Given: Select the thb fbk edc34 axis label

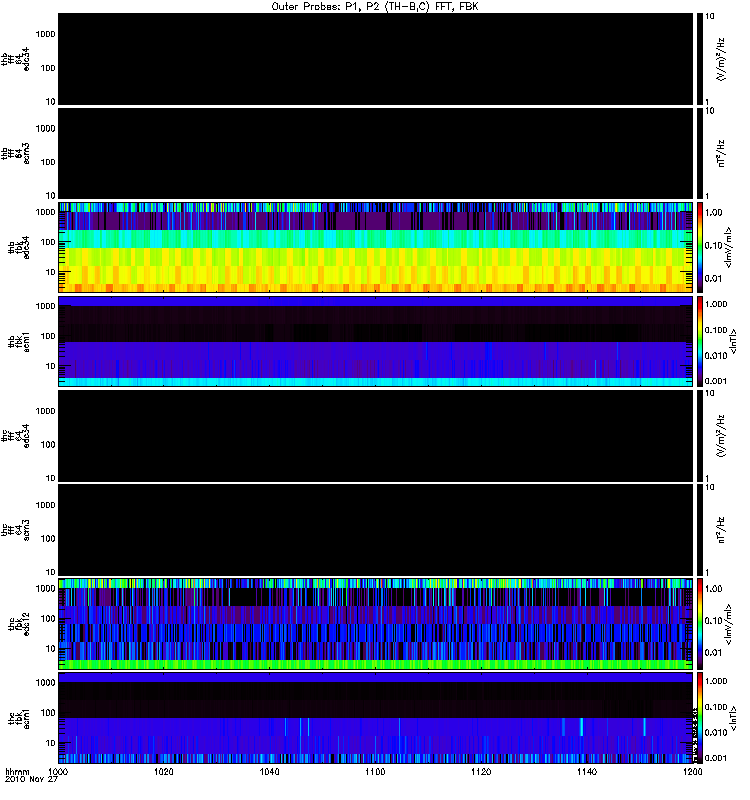Looking at the screenshot, I should coord(19,247).
